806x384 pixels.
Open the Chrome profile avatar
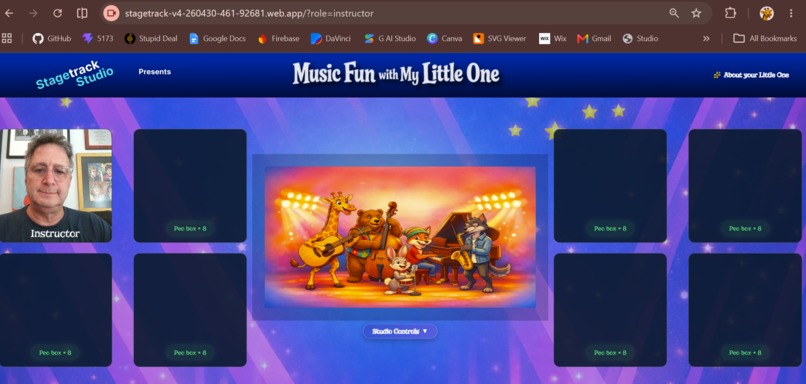(x=766, y=13)
